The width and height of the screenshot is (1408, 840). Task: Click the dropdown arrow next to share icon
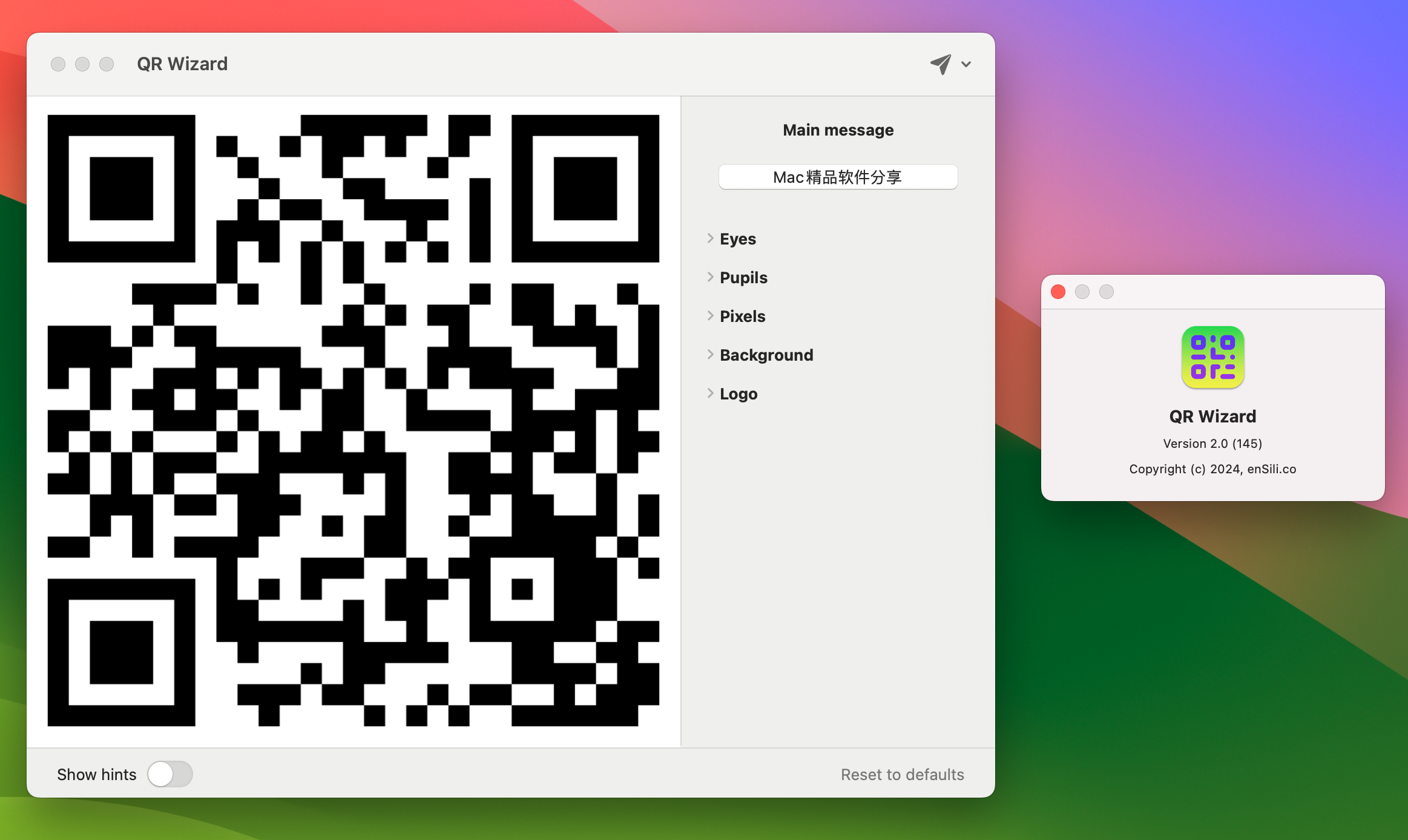[965, 64]
